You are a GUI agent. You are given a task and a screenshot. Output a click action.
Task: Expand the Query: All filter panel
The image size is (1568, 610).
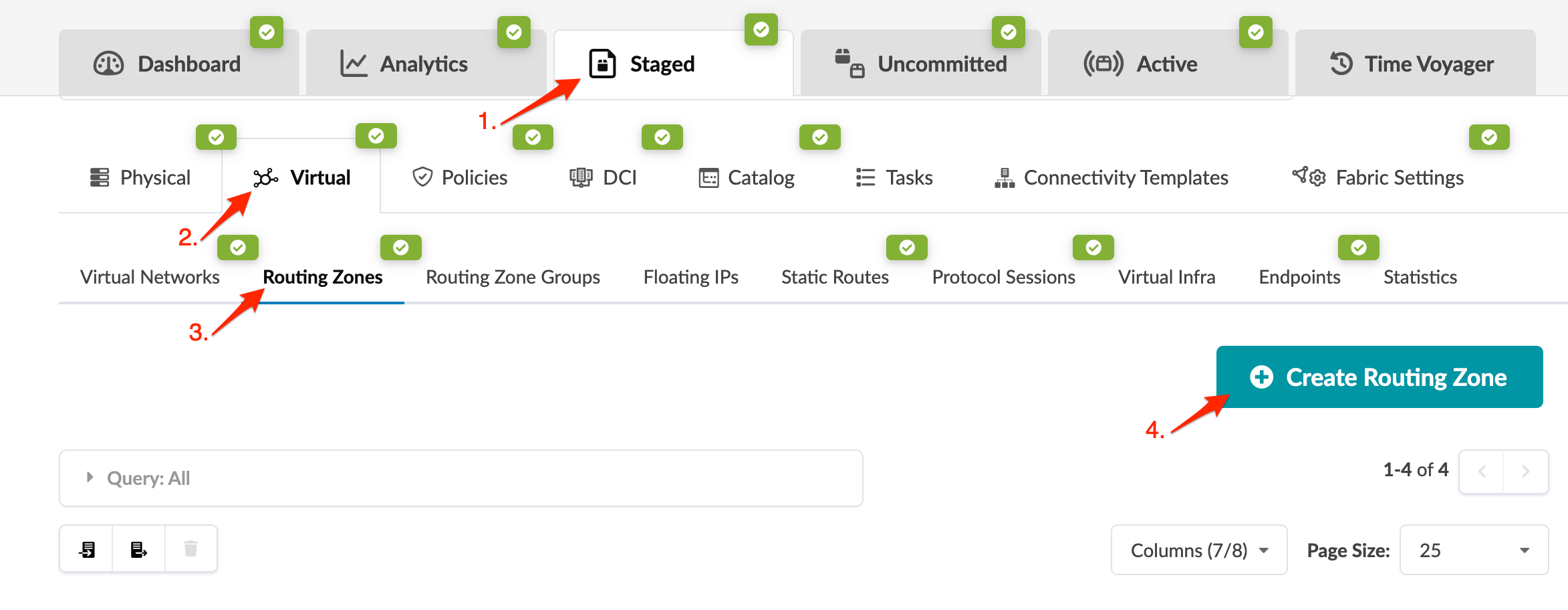[x=90, y=478]
